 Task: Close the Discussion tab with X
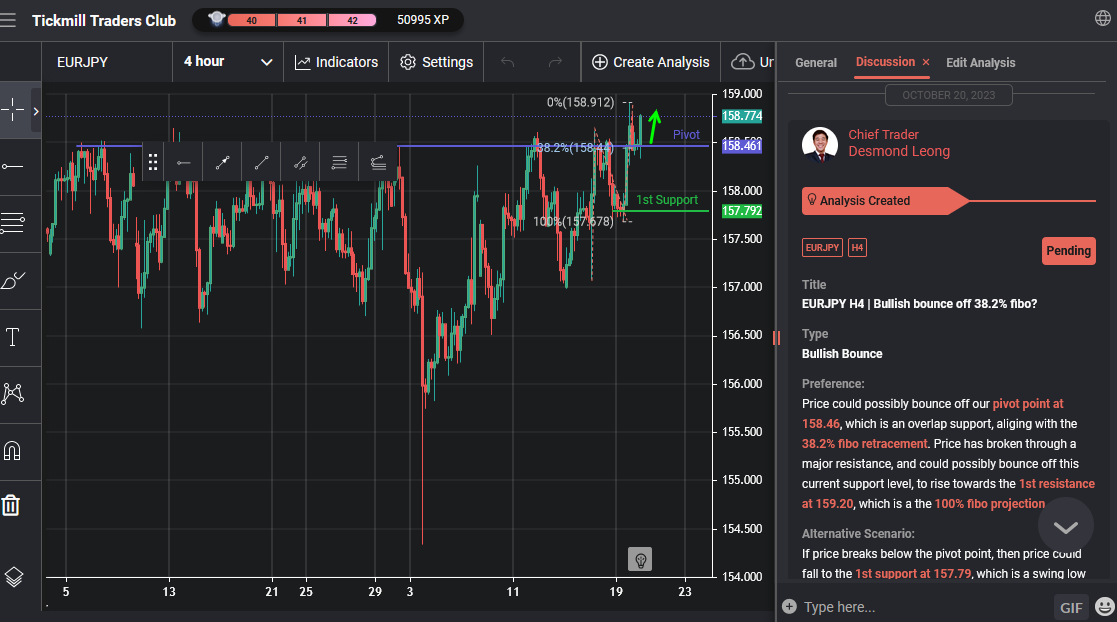tap(926, 63)
